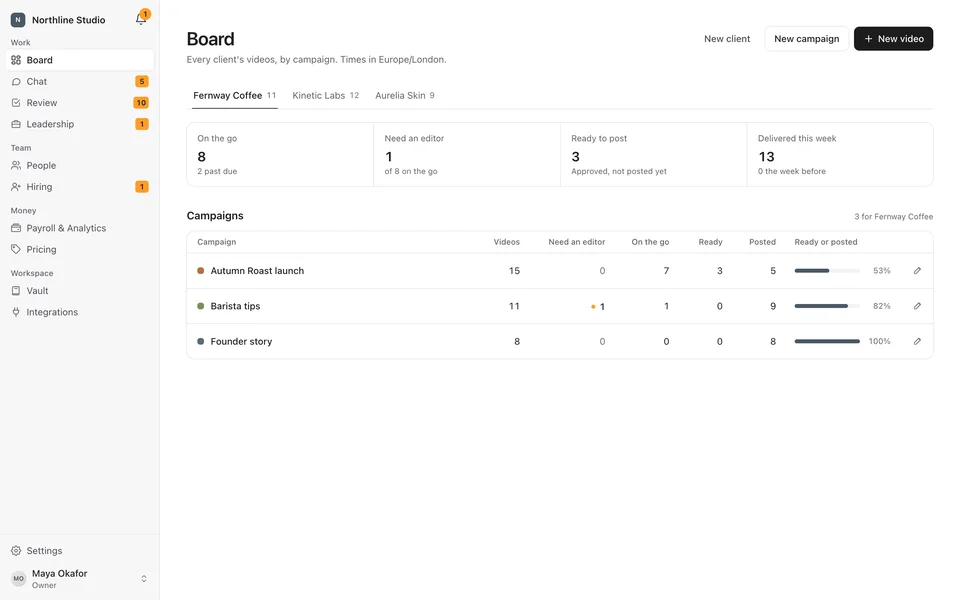Click the New client button
960x600 pixels.
pos(727,39)
